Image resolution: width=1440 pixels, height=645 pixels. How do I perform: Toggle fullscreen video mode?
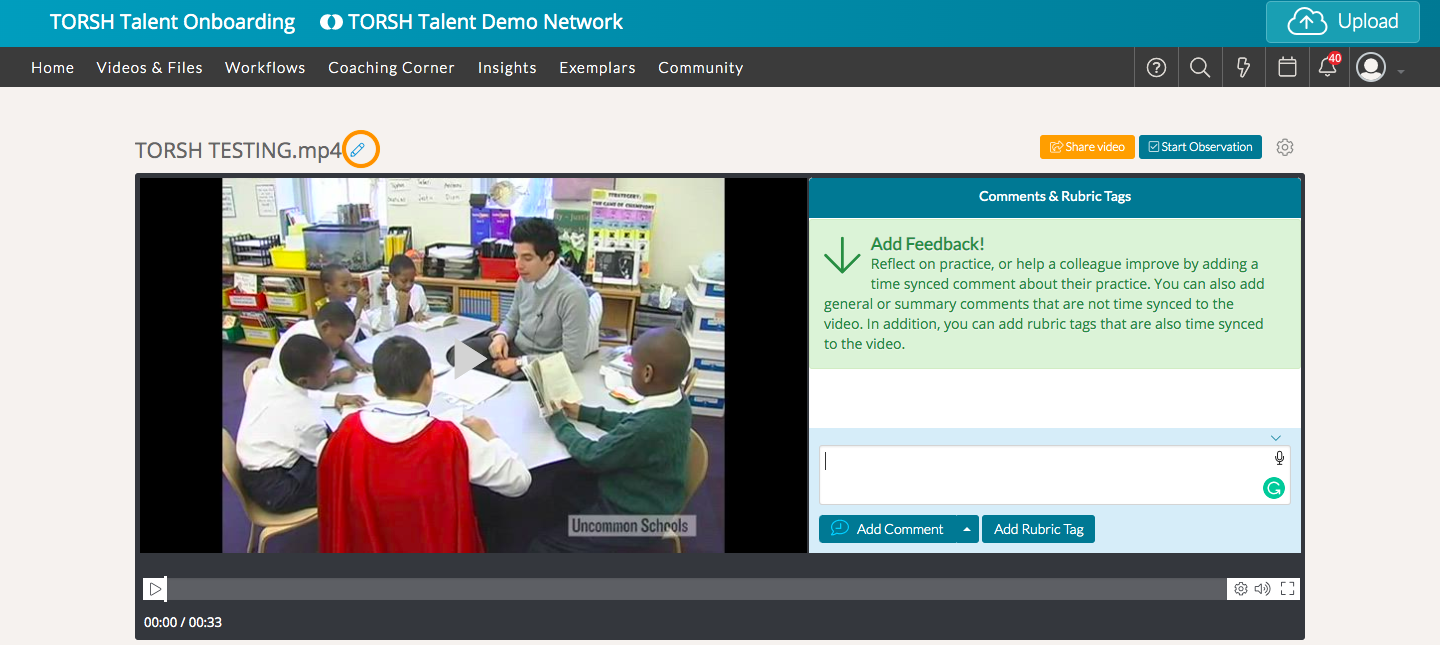pyautogui.click(x=1288, y=589)
